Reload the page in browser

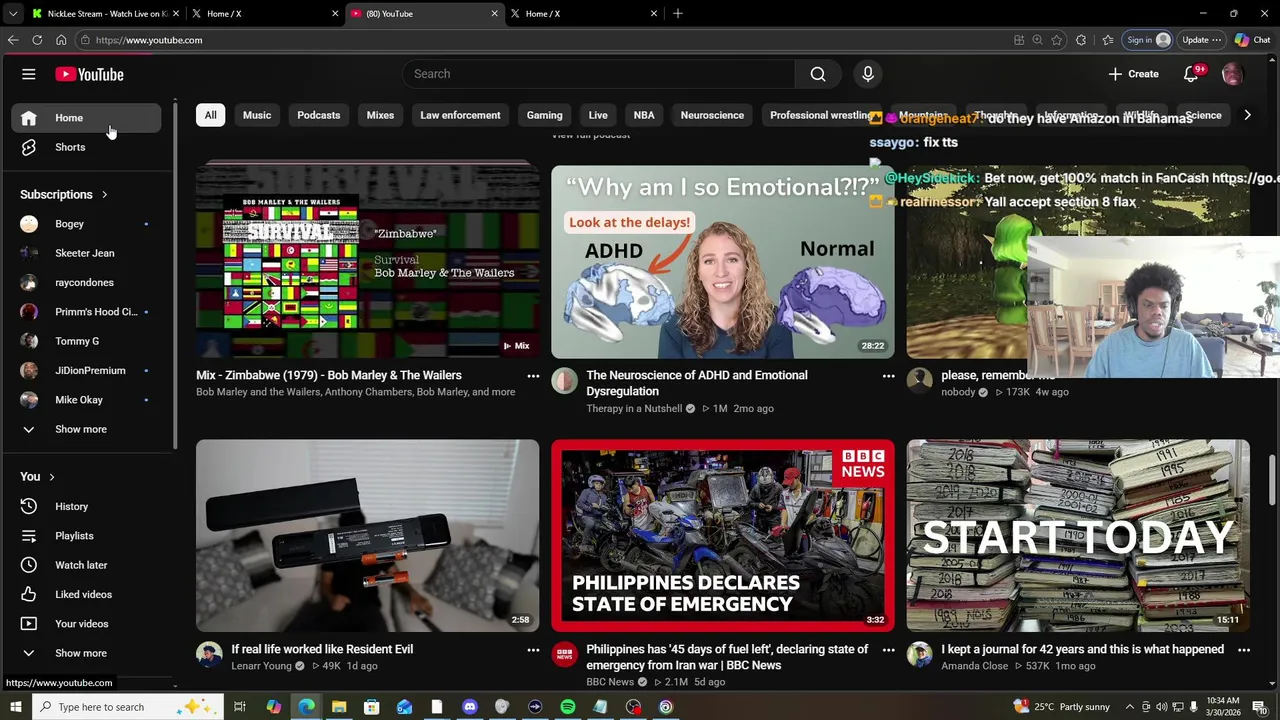click(37, 40)
